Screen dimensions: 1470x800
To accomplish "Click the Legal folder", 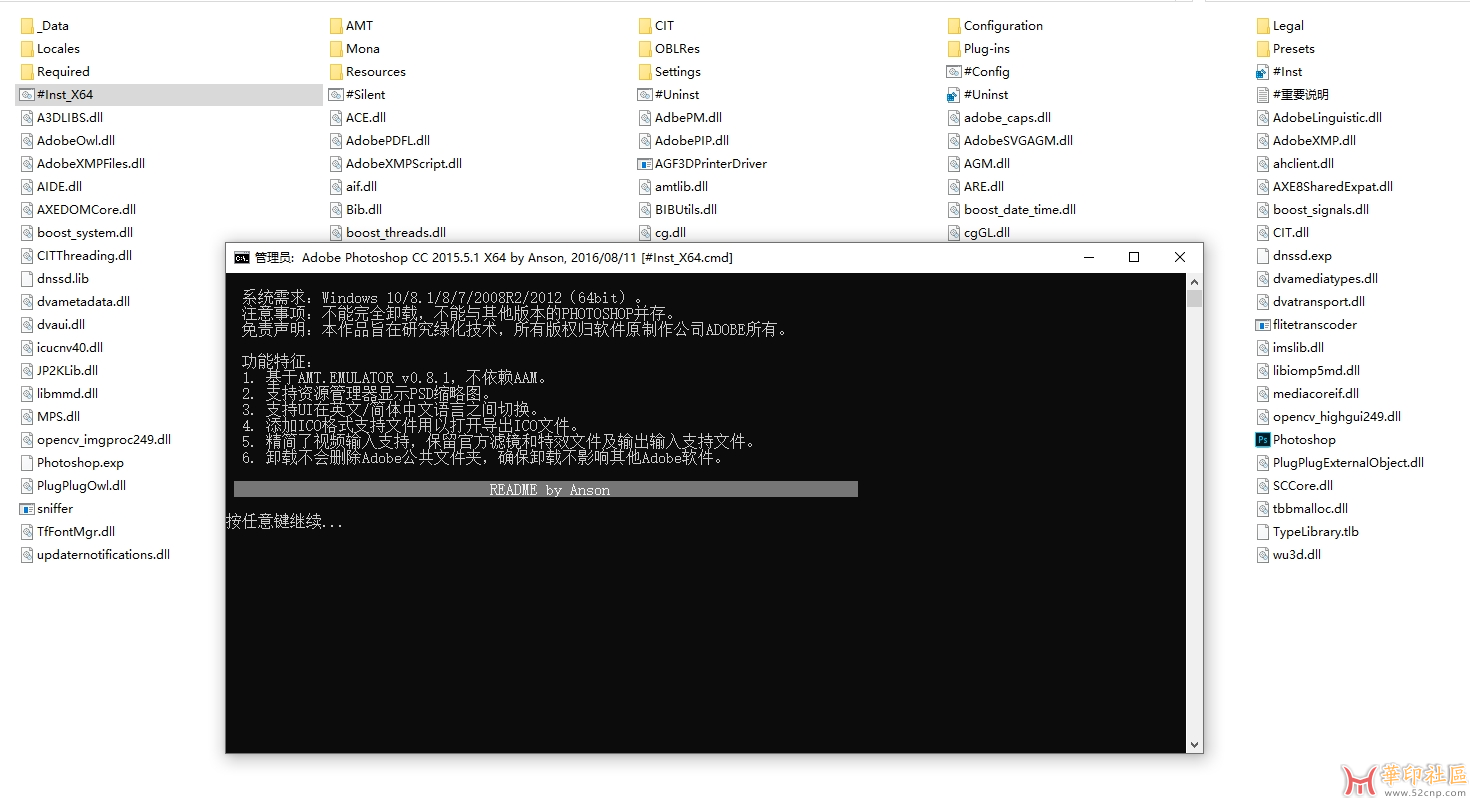I will [x=1280, y=26].
